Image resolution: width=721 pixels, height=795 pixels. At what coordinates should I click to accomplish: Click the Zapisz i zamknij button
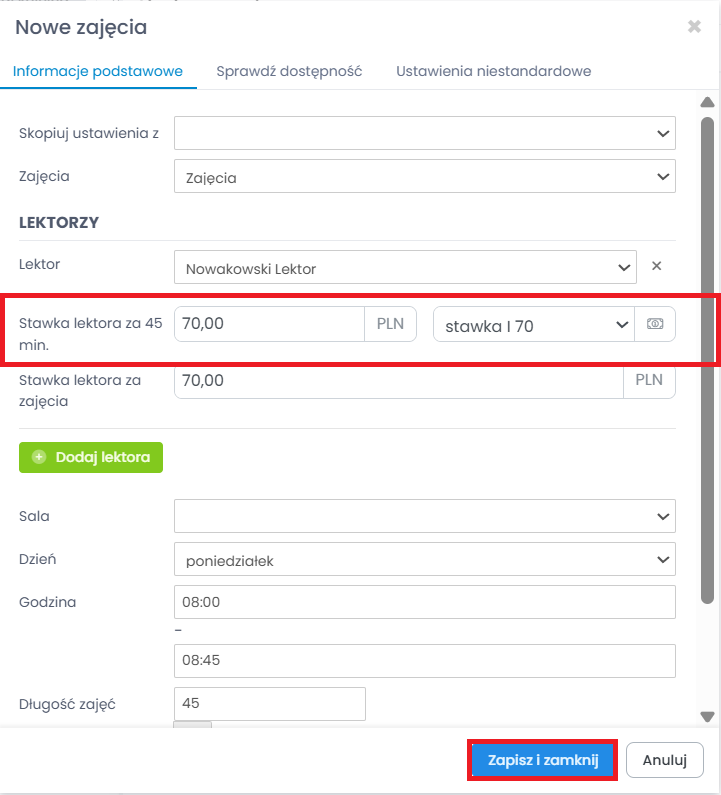click(542, 760)
